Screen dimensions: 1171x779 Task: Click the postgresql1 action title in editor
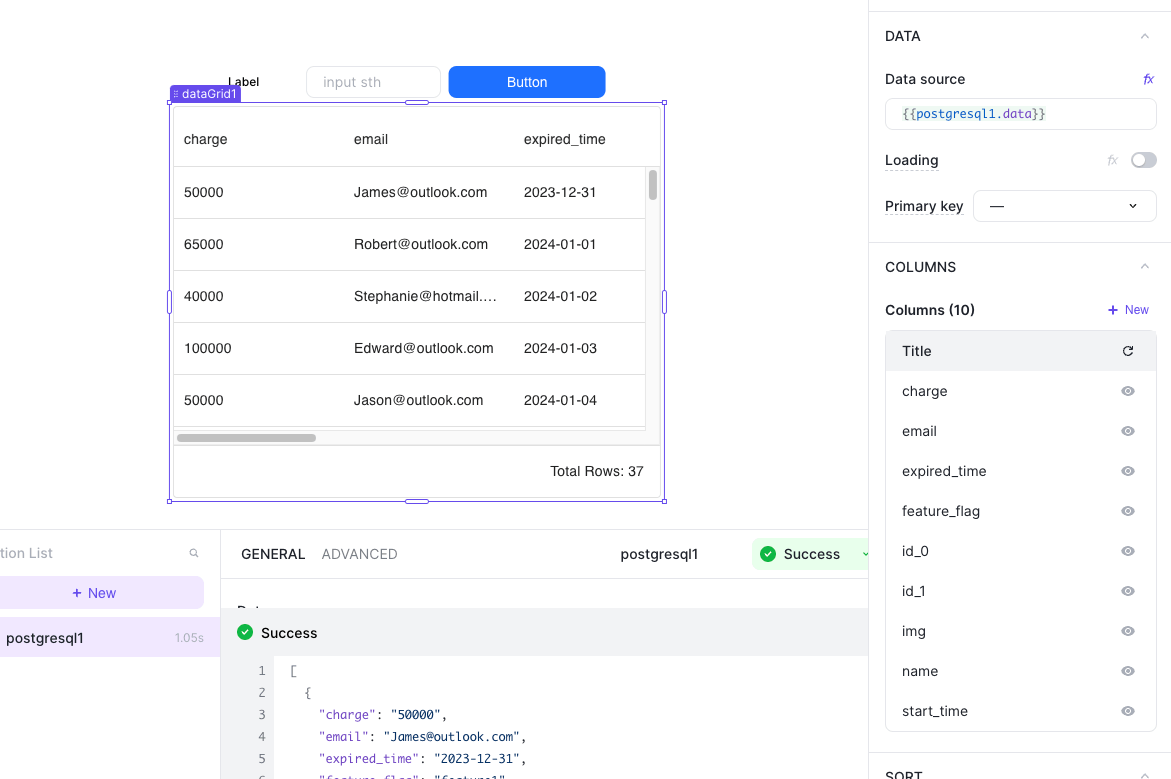(x=659, y=554)
